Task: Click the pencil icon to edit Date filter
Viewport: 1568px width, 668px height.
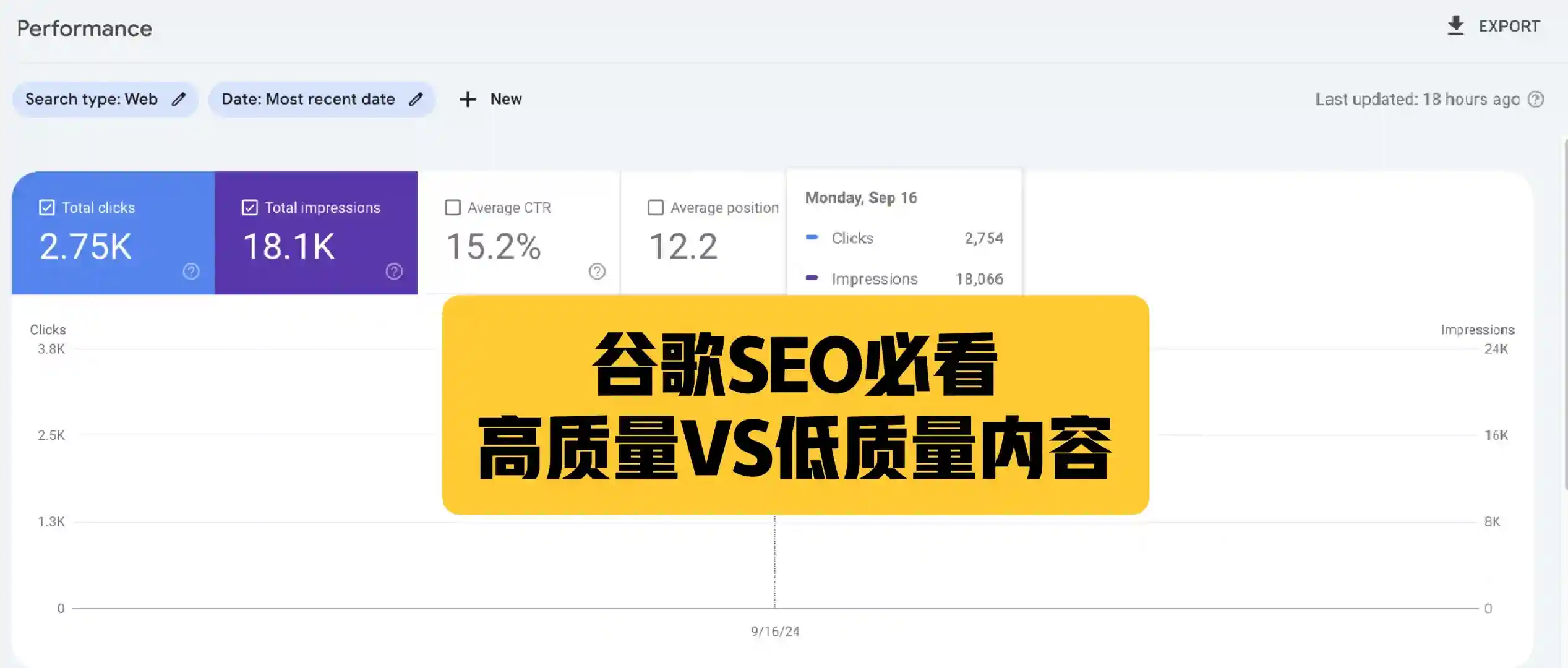Action: (x=416, y=99)
